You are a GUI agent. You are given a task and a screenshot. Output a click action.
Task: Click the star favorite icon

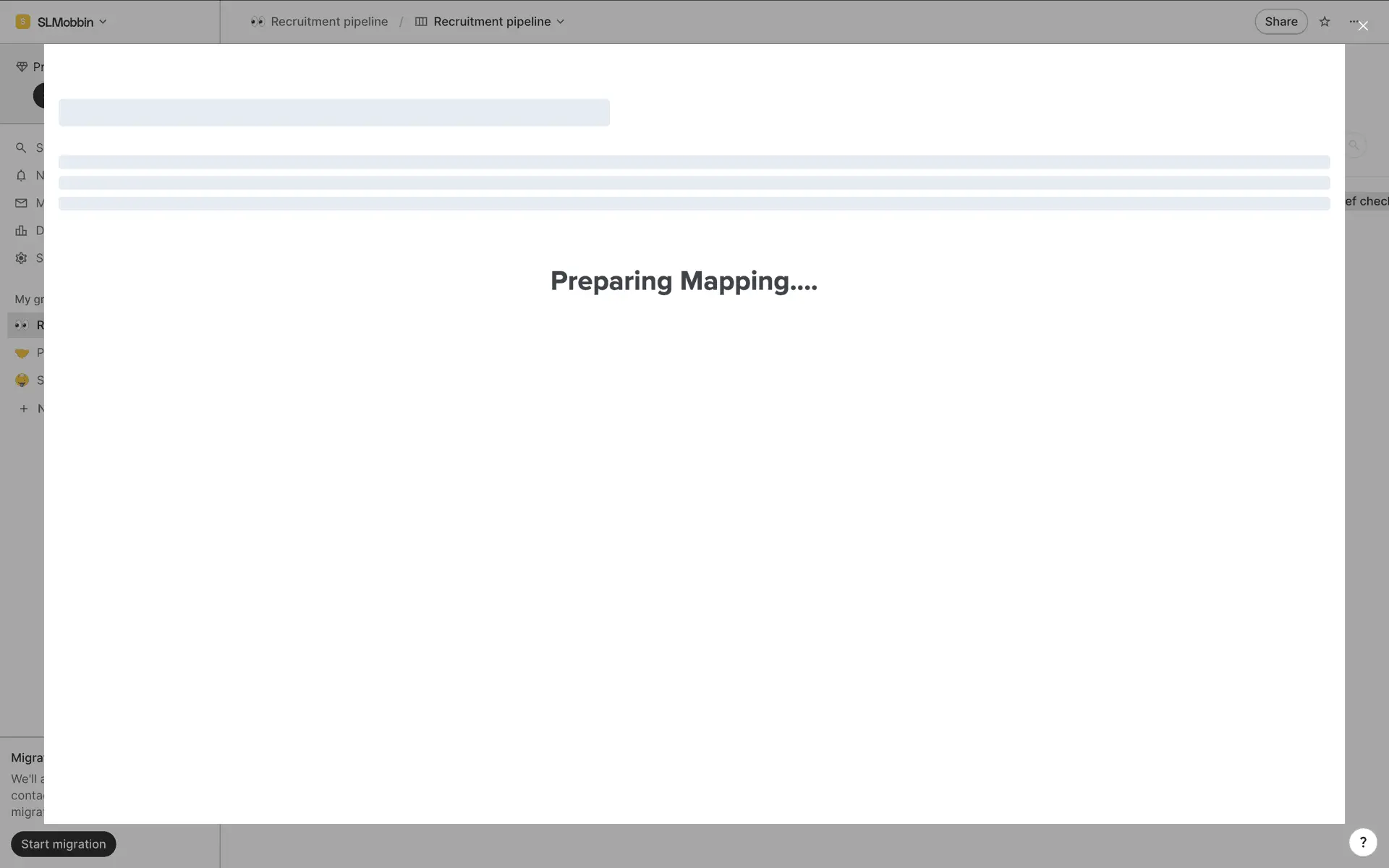(1325, 22)
